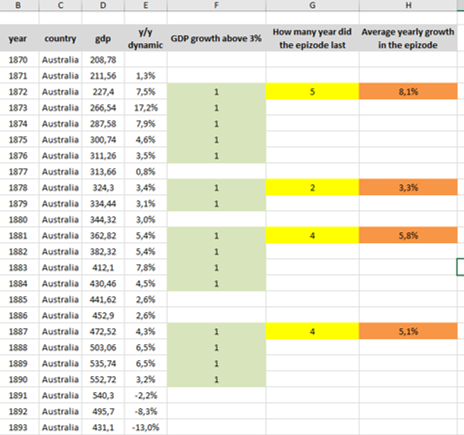The image size is (464, 435).
Task: Select the green cell in the 1883 row
Action: [216, 268]
